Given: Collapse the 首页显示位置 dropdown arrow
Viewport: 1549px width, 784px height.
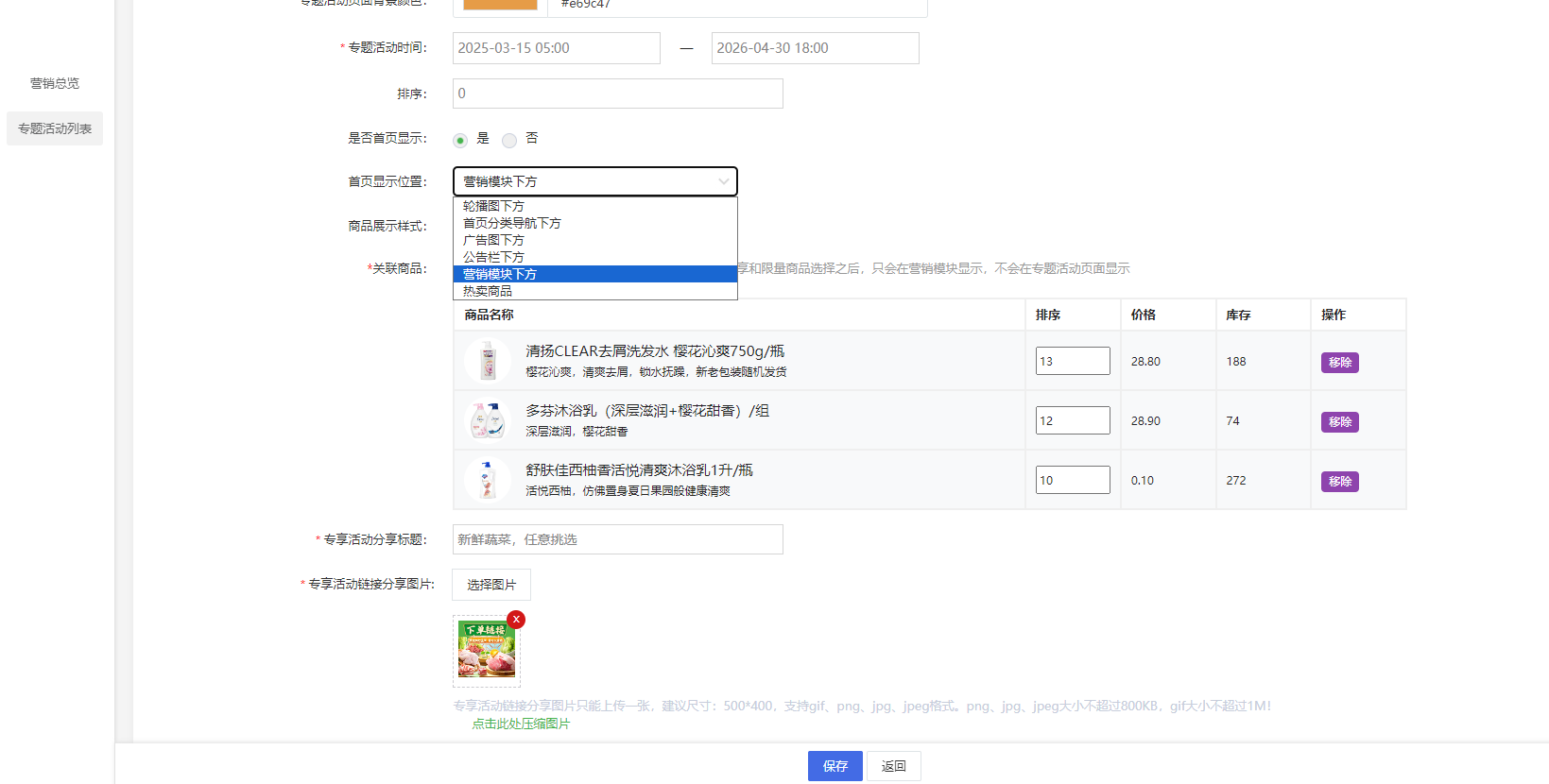Looking at the screenshot, I should coord(723,181).
